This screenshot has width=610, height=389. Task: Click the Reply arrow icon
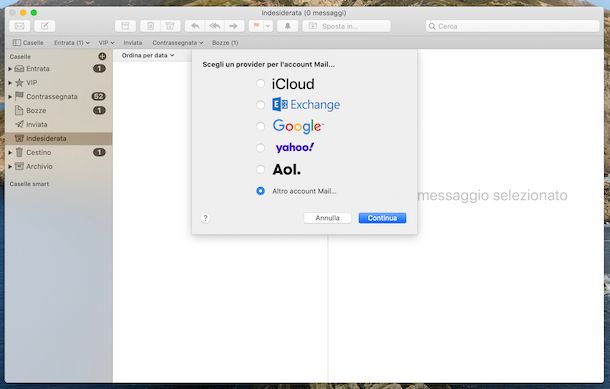195,26
